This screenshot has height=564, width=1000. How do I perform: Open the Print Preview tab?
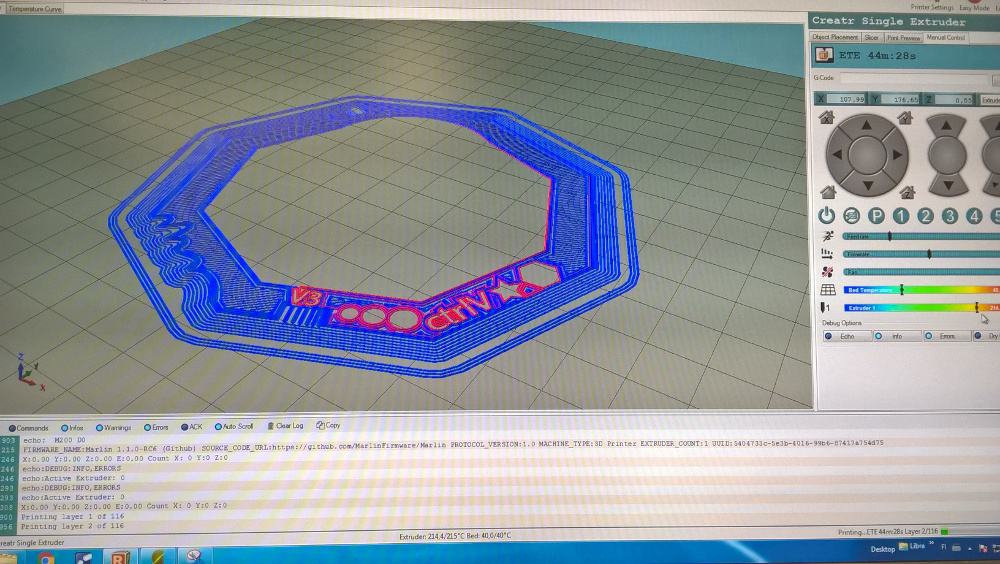point(904,38)
